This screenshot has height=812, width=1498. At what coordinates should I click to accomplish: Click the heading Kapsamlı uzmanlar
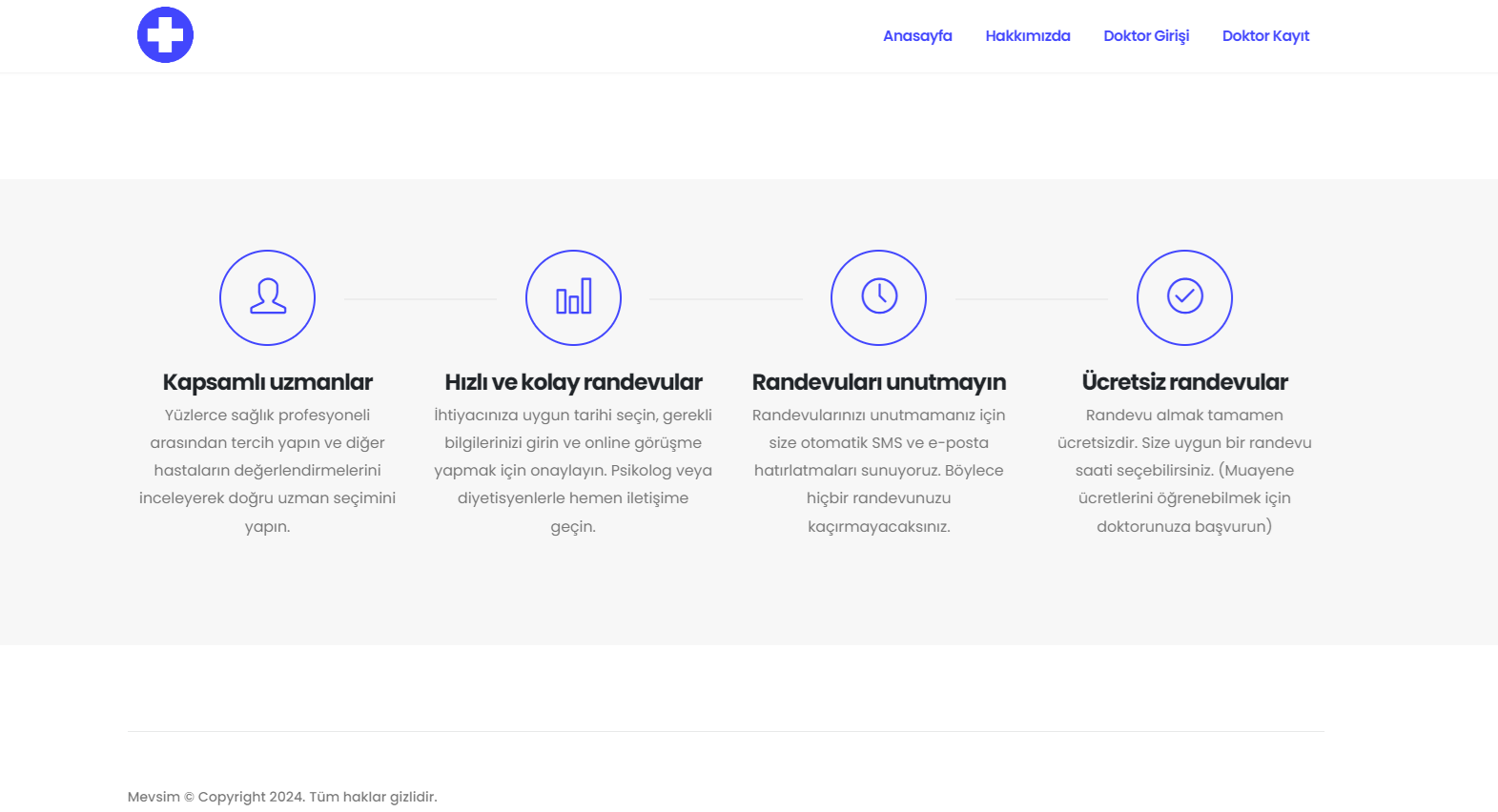pos(267,382)
